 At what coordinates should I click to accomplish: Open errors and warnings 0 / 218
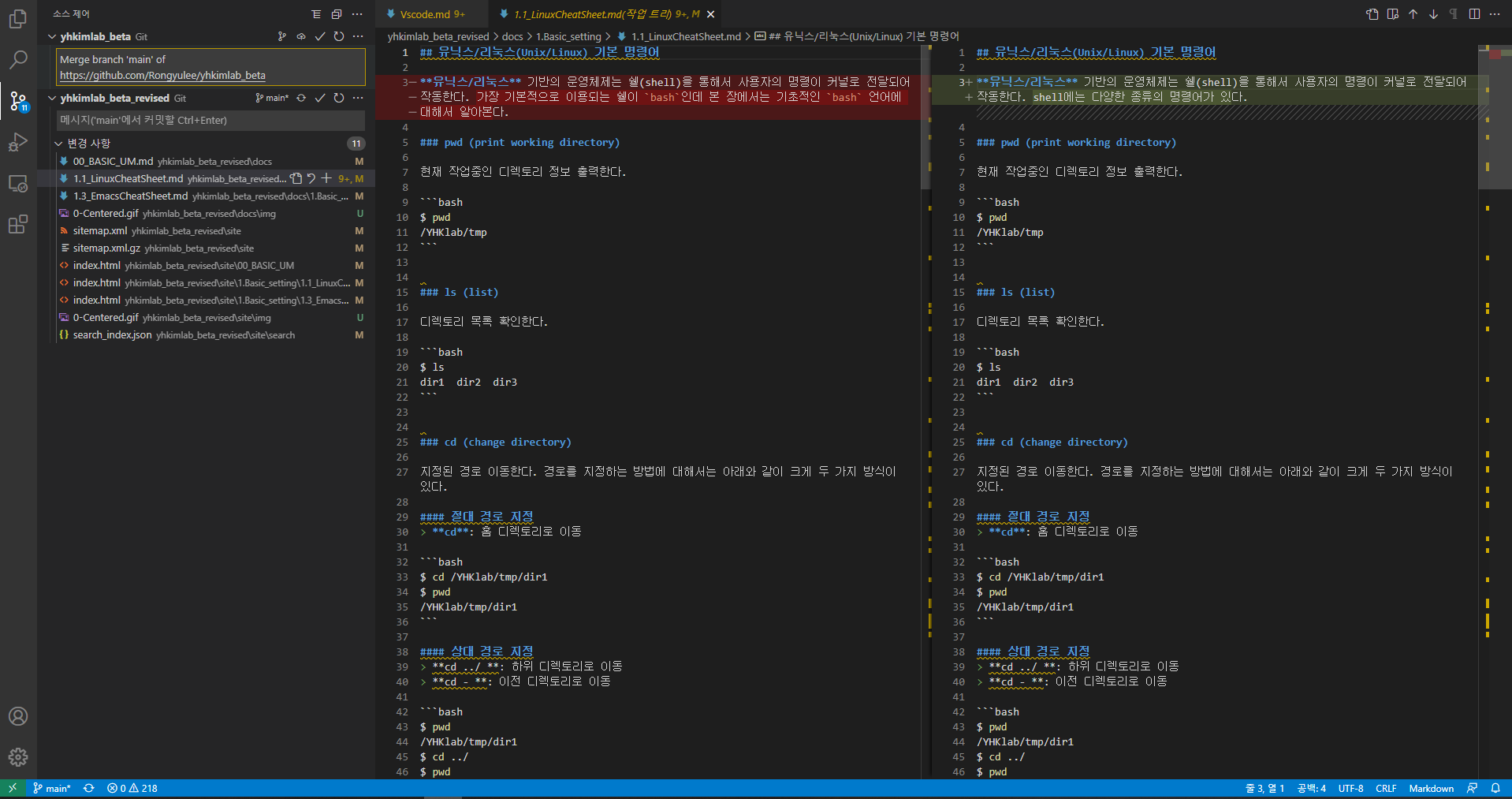132,788
